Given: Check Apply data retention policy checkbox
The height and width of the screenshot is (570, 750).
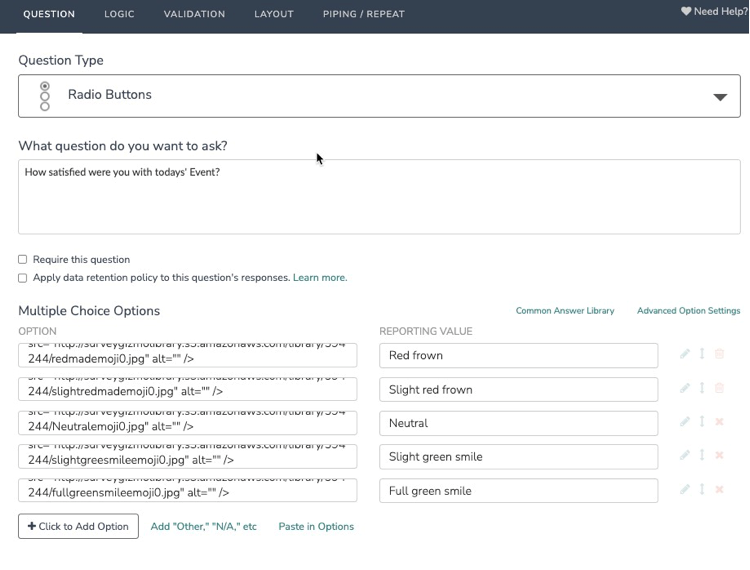Looking at the screenshot, I should tap(23, 278).
